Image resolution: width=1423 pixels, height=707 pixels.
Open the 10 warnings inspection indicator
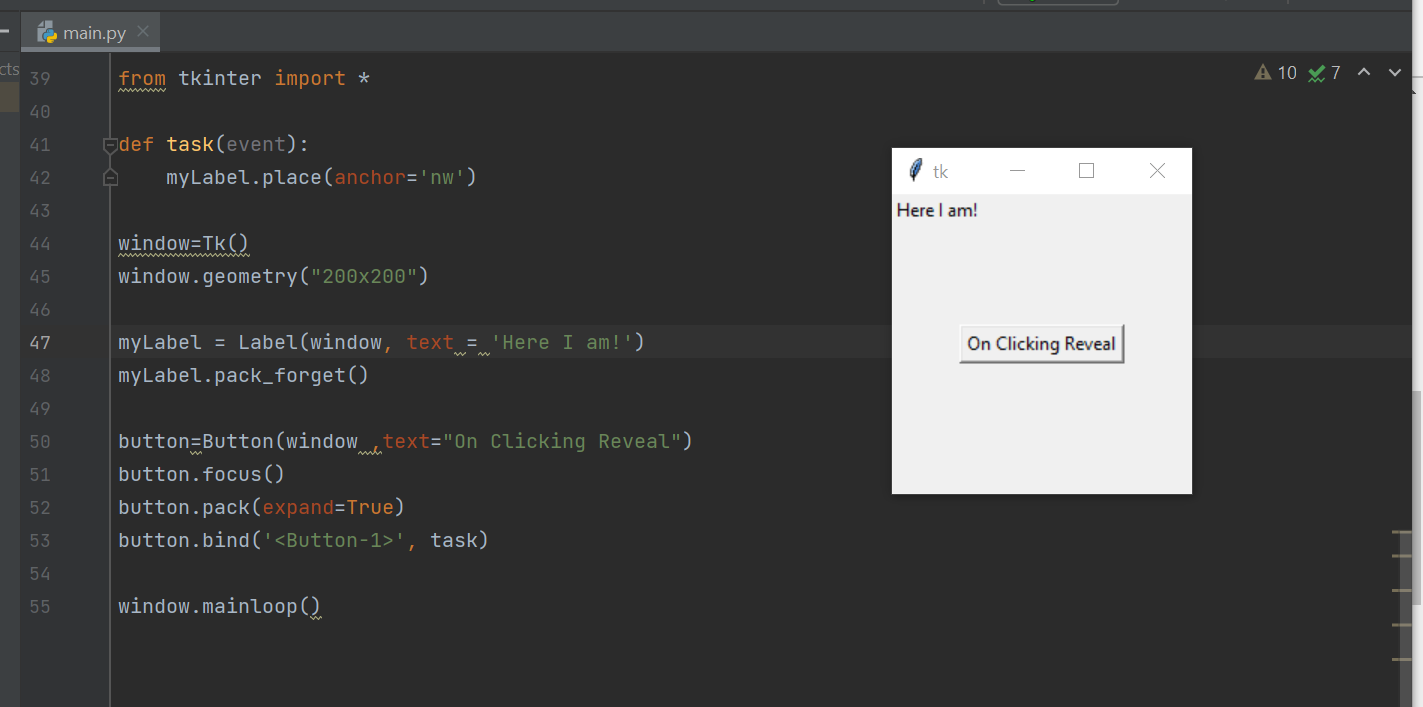pos(1275,73)
